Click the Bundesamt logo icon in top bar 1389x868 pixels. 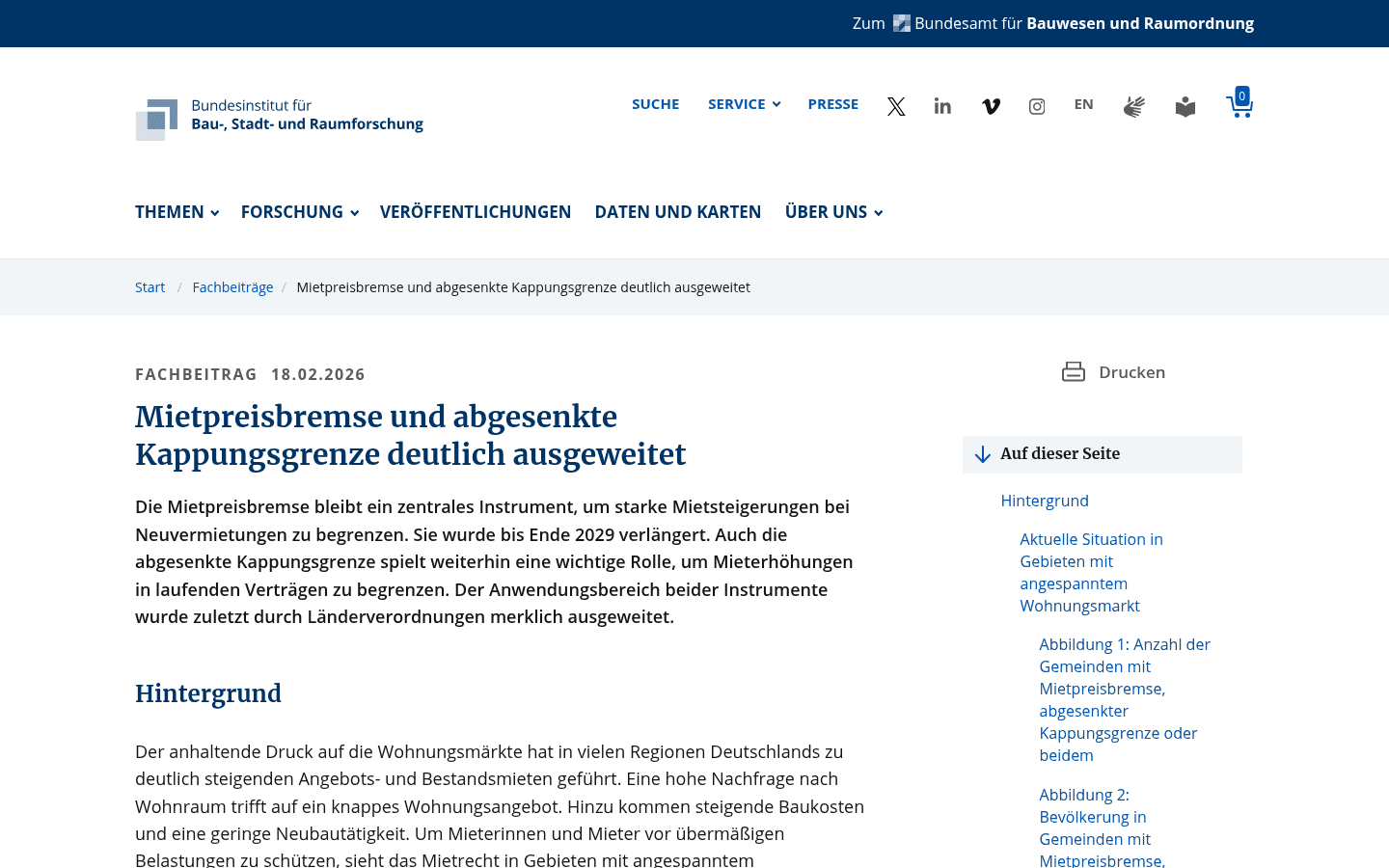tap(902, 23)
